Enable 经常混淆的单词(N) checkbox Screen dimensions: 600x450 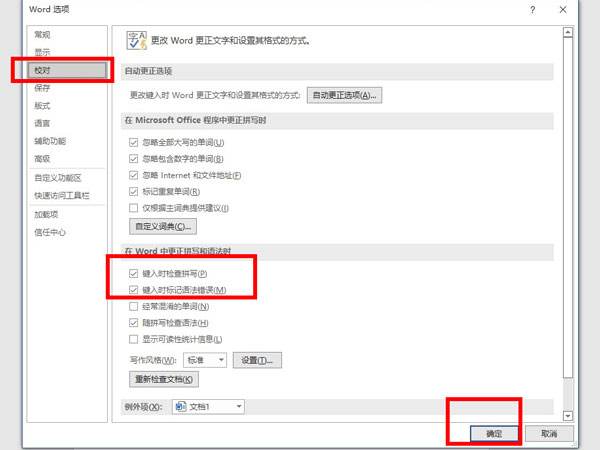[x=133, y=307]
